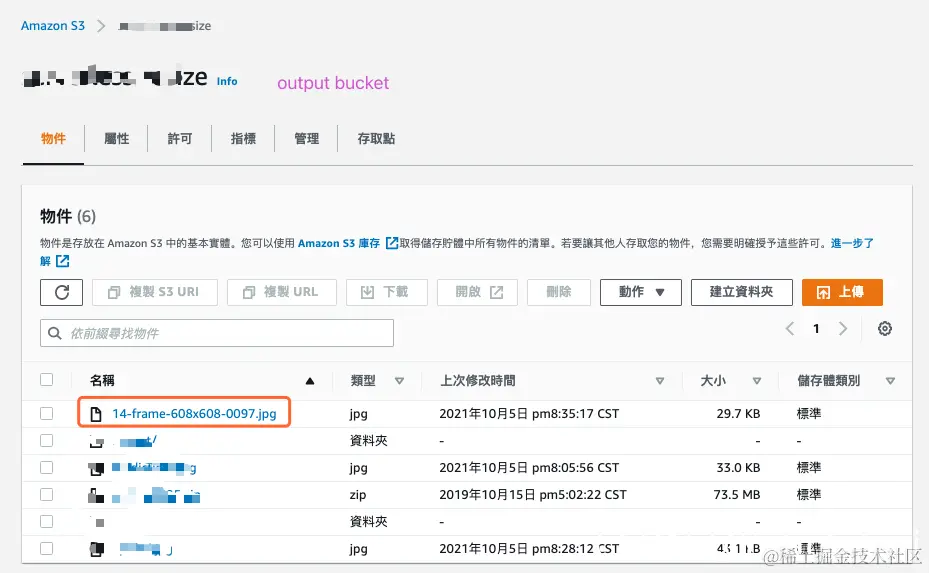929x573 pixels.
Task: Switch to the 指標 tab
Action: (243, 139)
